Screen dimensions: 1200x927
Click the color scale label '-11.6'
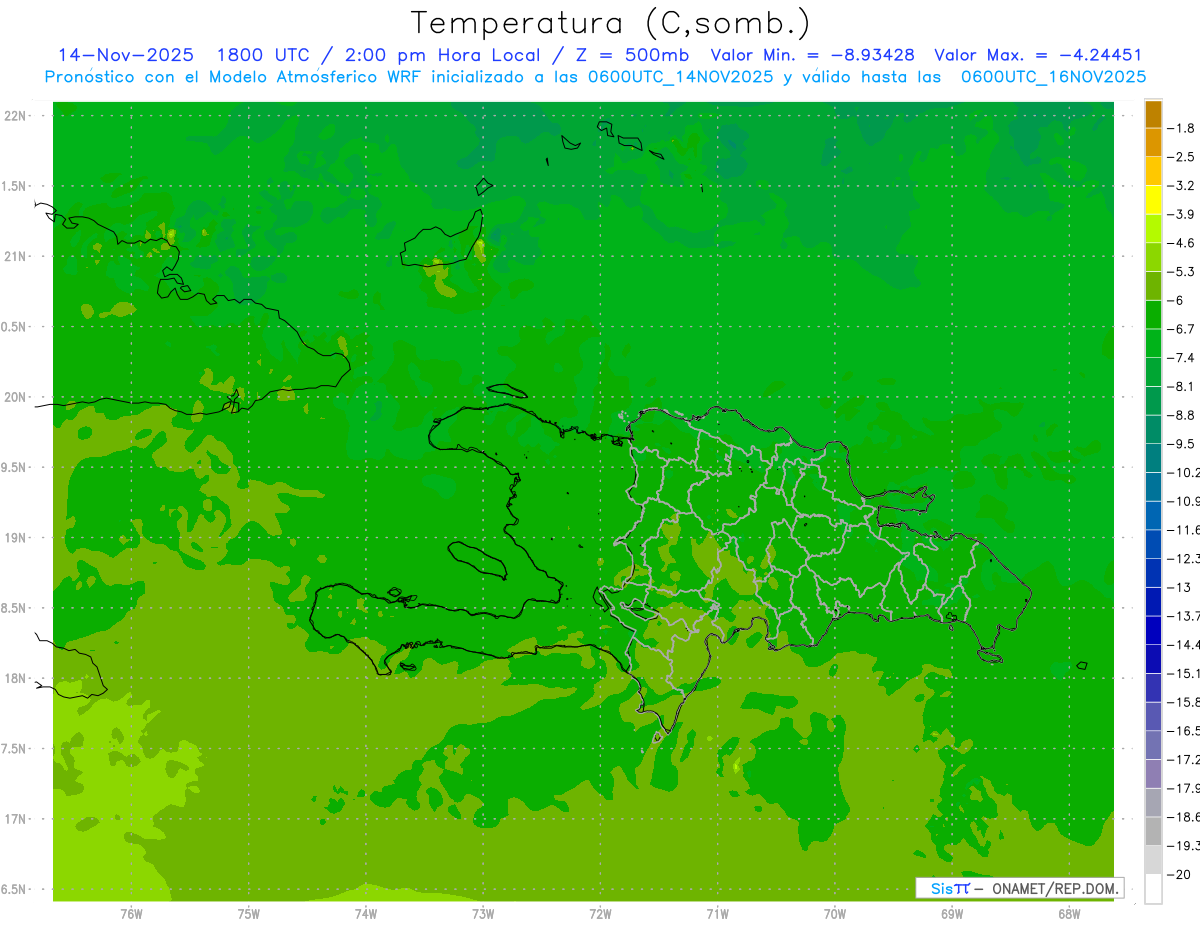pyautogui.click(x=1185, y=530)
